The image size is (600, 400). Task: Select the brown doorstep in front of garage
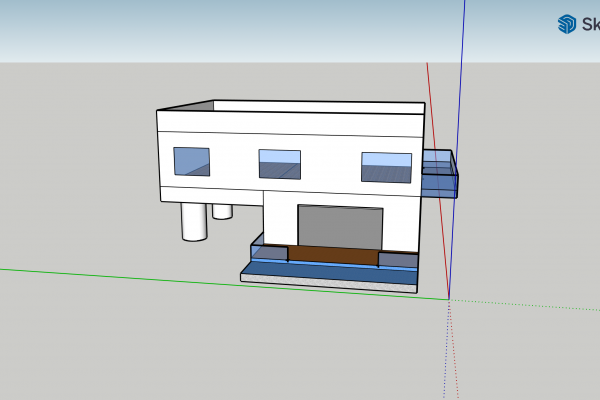coord(332,255)
